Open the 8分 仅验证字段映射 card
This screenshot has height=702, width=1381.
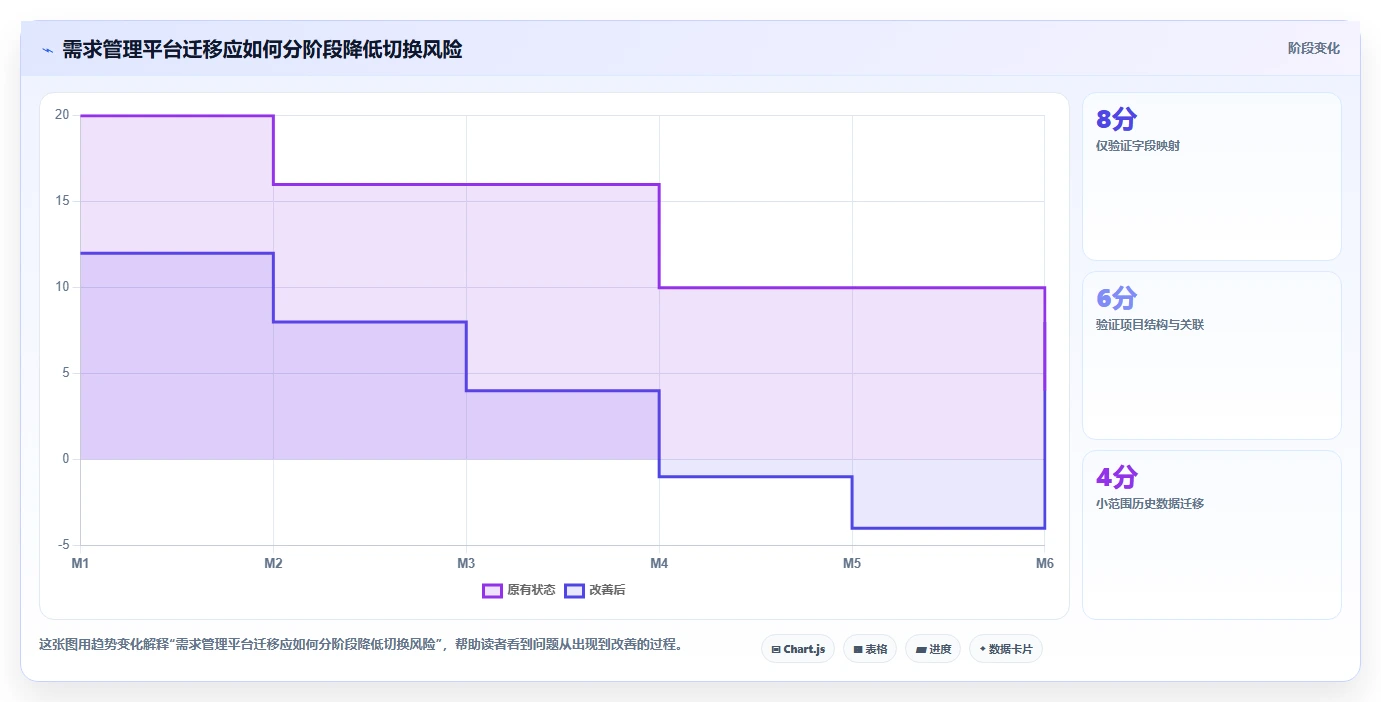(x=1212, y=177)
